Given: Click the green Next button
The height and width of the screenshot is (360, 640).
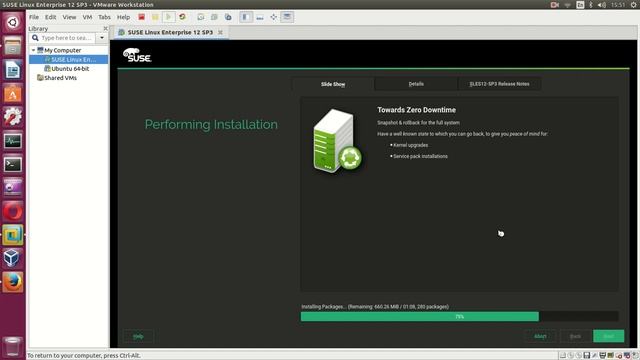Looking at the screenshot, I should (x=608, y=336).
